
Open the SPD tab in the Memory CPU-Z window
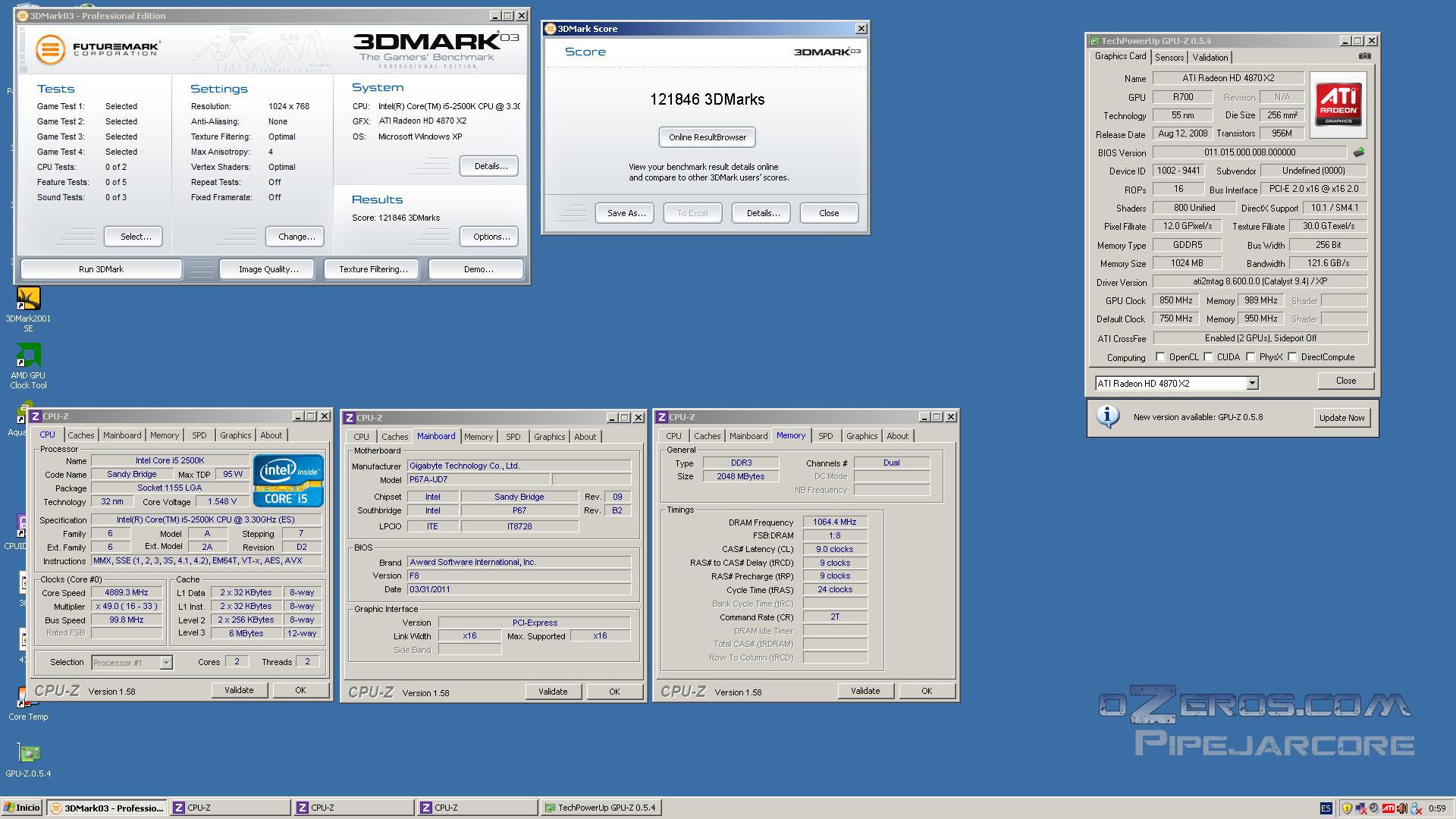point(825,436)
